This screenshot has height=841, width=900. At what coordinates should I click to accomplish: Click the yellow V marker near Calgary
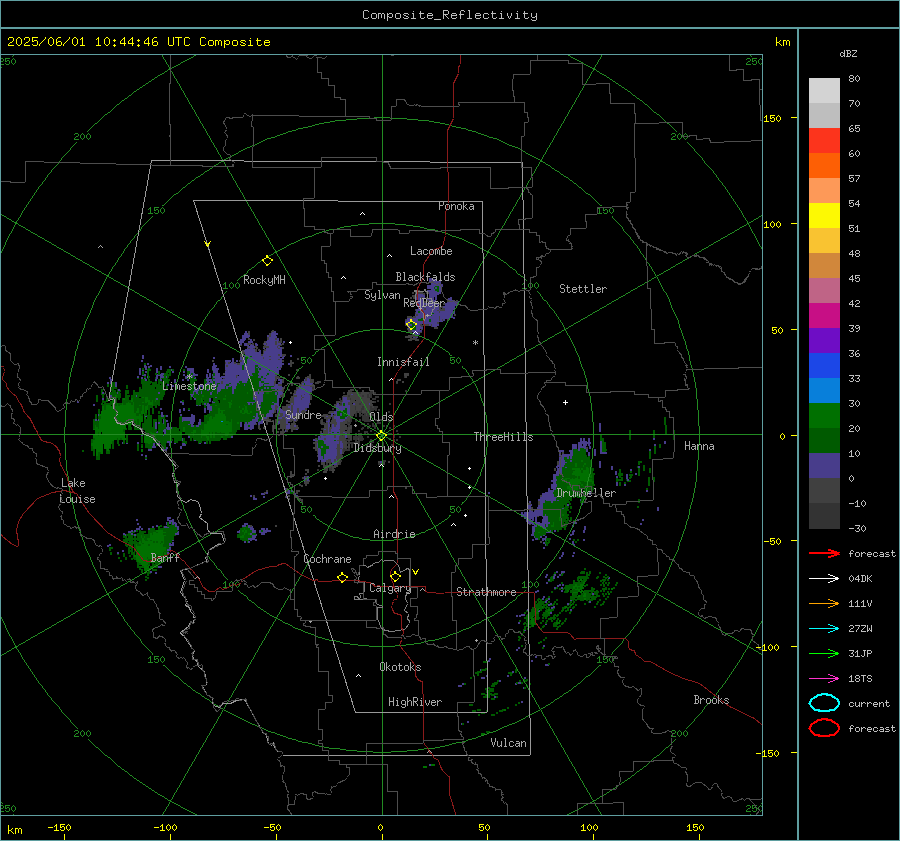coord(416,572)
